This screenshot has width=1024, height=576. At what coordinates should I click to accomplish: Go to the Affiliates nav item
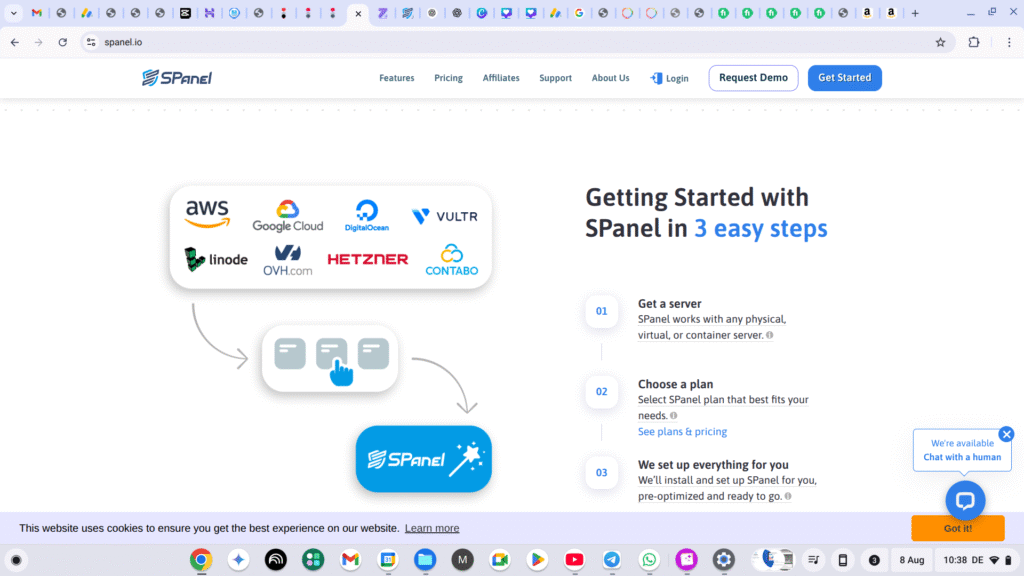[x=501, y=78]
